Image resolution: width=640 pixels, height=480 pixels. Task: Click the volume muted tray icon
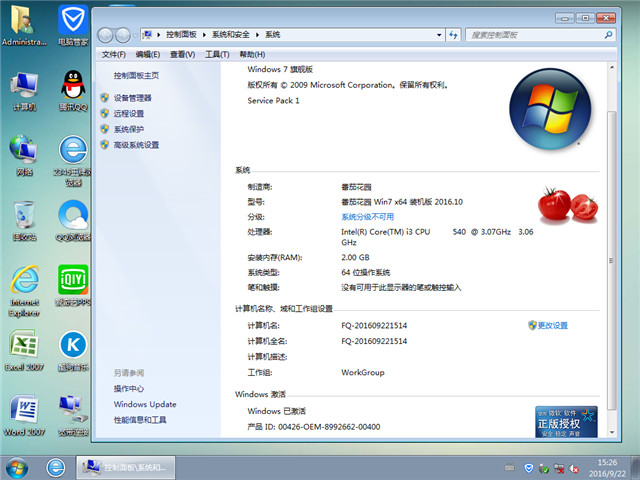574,469
